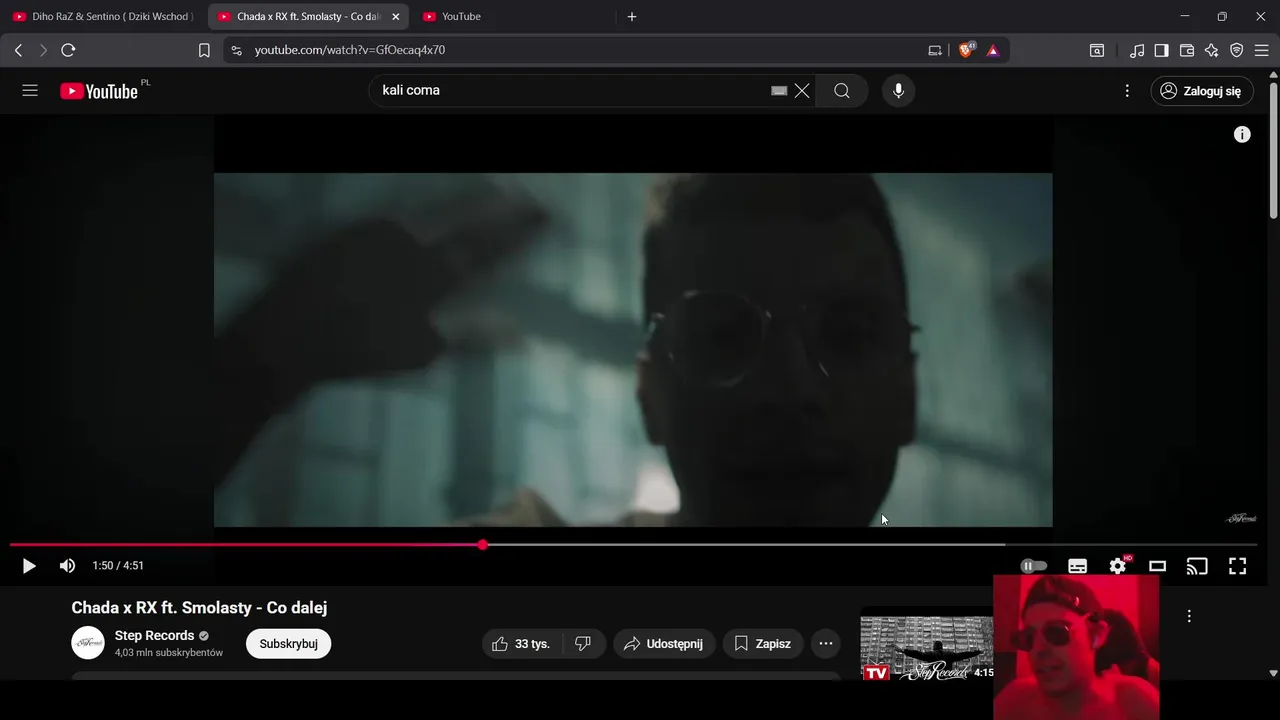The width and height of the screenshot is (1280, 720).
Task: Open Leo AI sparkle icon
Action: [1212, 50]
